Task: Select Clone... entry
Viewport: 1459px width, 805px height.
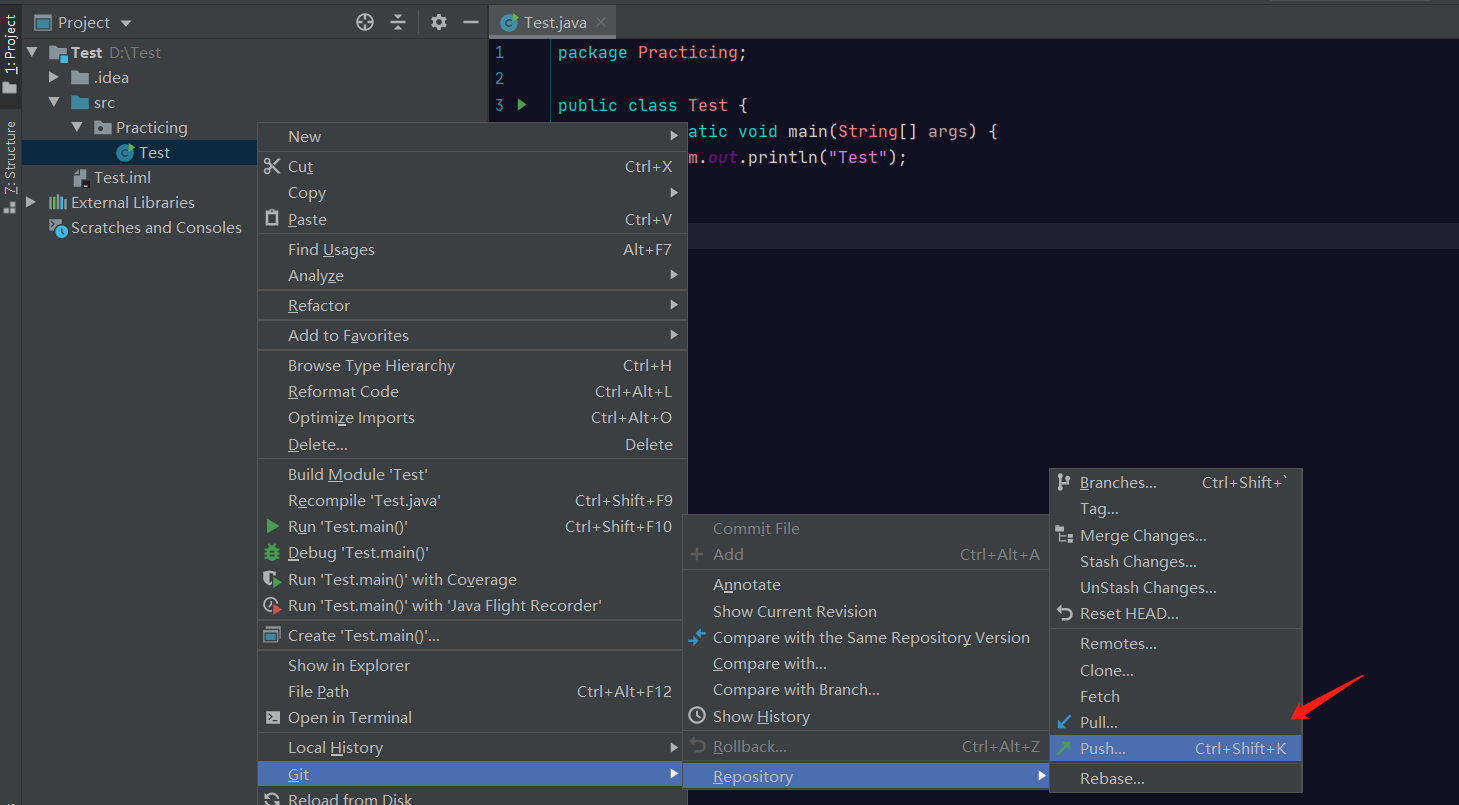Action: (1176, 670)
